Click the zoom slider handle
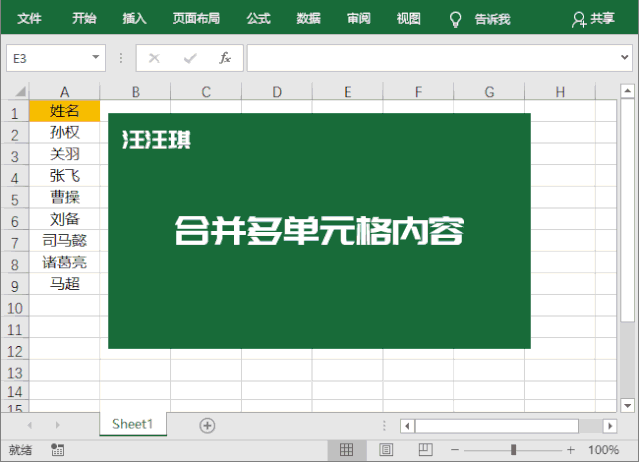 pos(514,450)
